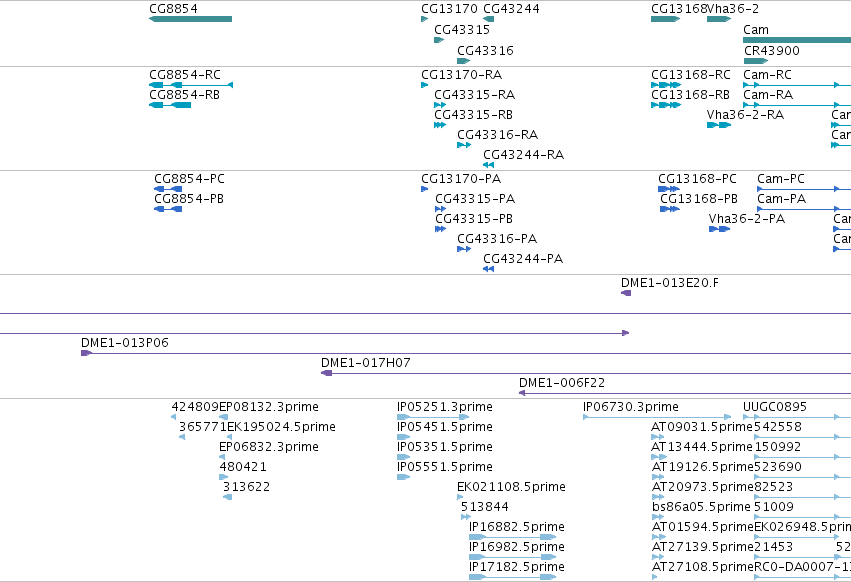The height and width of the screenshot is (582, 851).
Task: Select protein CG8854-PB
Action: tap(168, 209)
